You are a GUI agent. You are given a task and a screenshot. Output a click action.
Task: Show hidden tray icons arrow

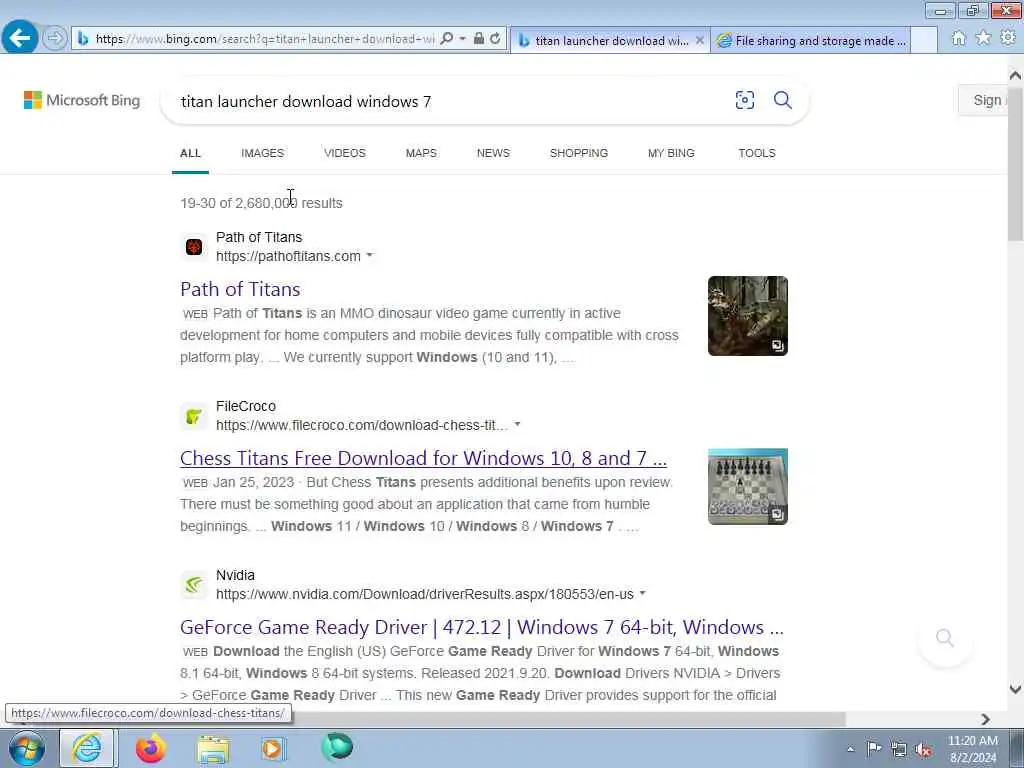coord(850,749)
